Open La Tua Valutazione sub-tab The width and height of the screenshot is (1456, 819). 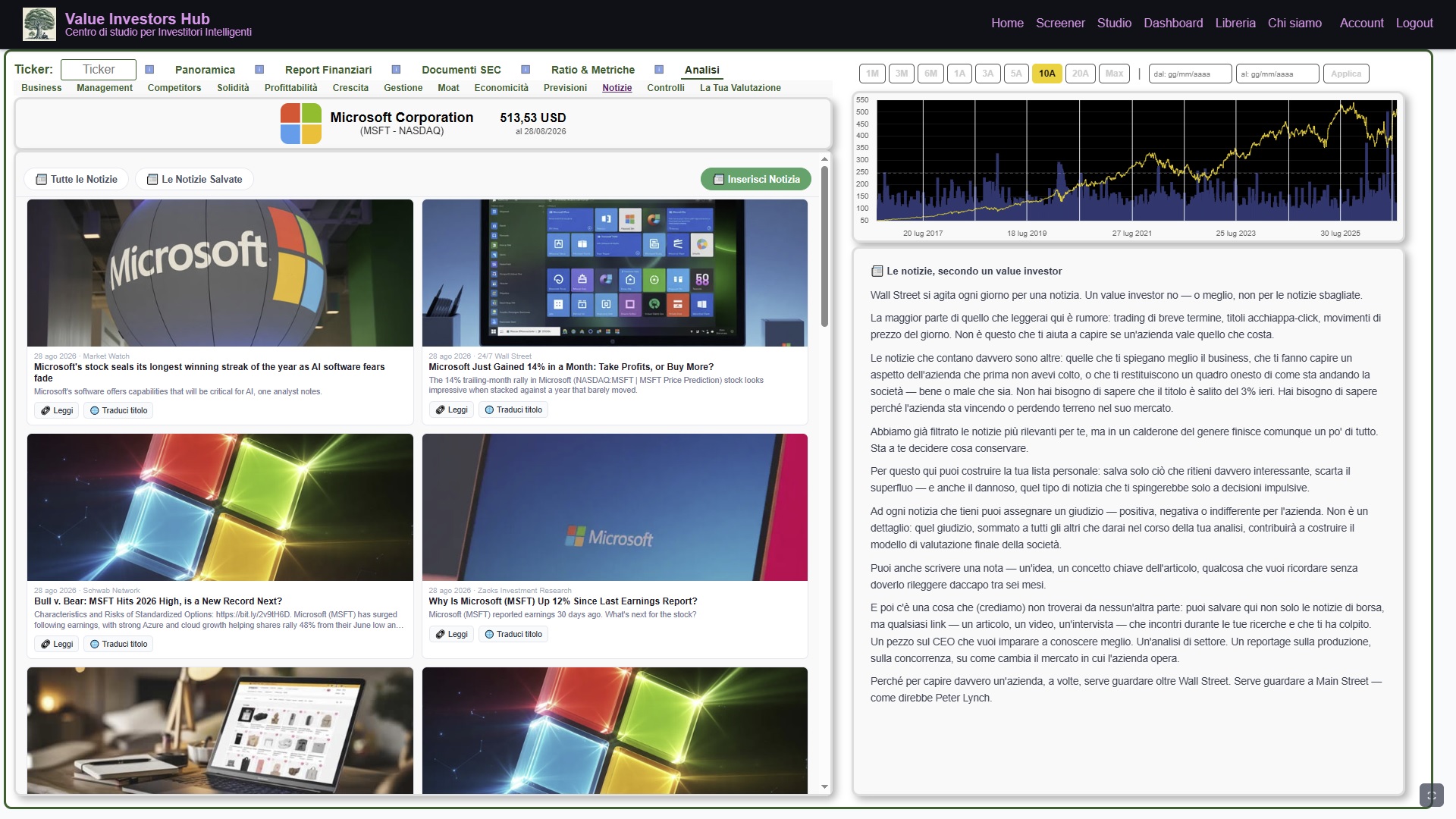pos(740,88)
